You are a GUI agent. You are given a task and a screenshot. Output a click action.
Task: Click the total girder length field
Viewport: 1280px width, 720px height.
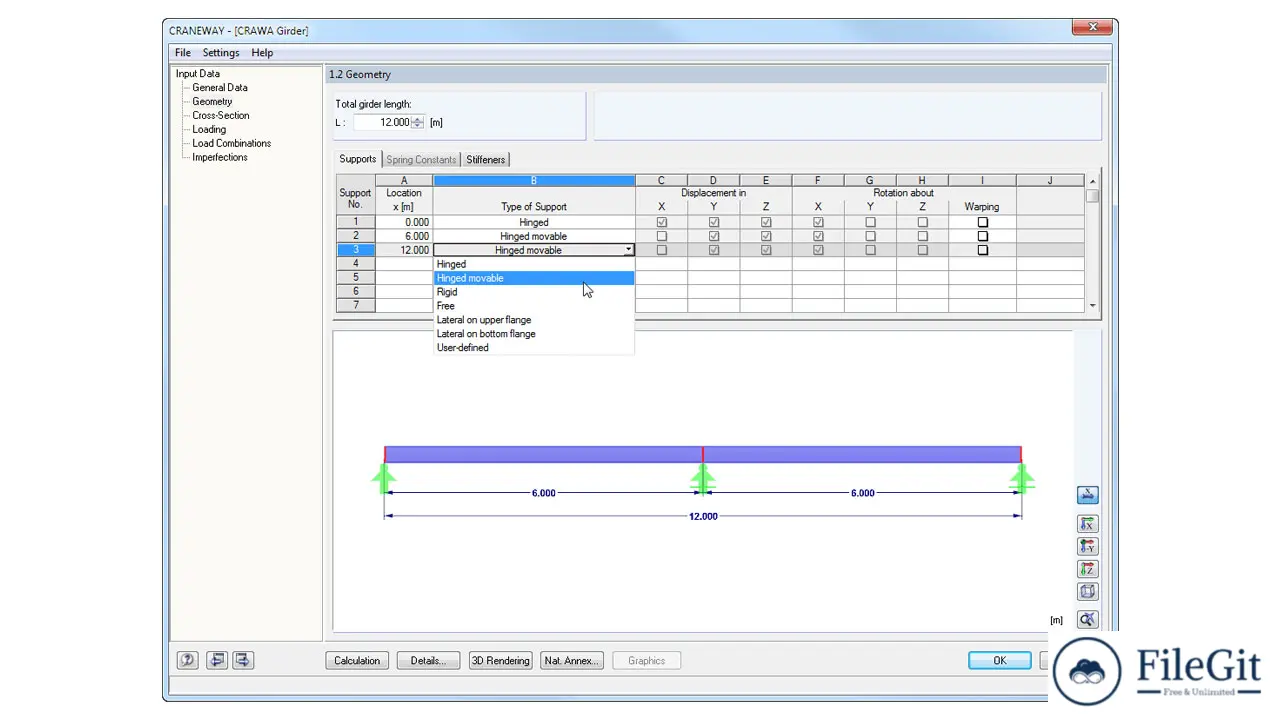382,122
